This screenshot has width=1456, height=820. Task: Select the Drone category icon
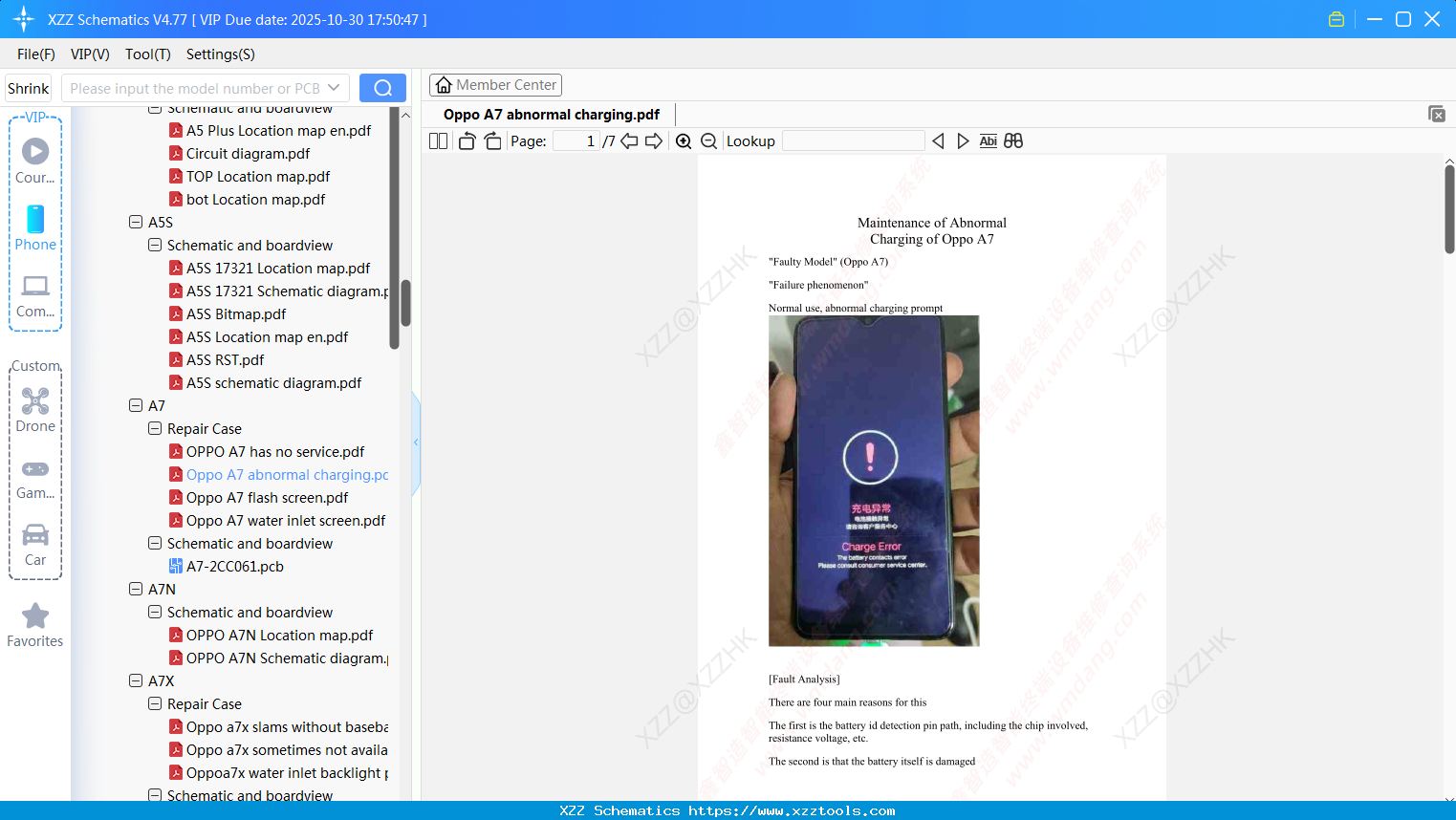(x=34, y=401)
